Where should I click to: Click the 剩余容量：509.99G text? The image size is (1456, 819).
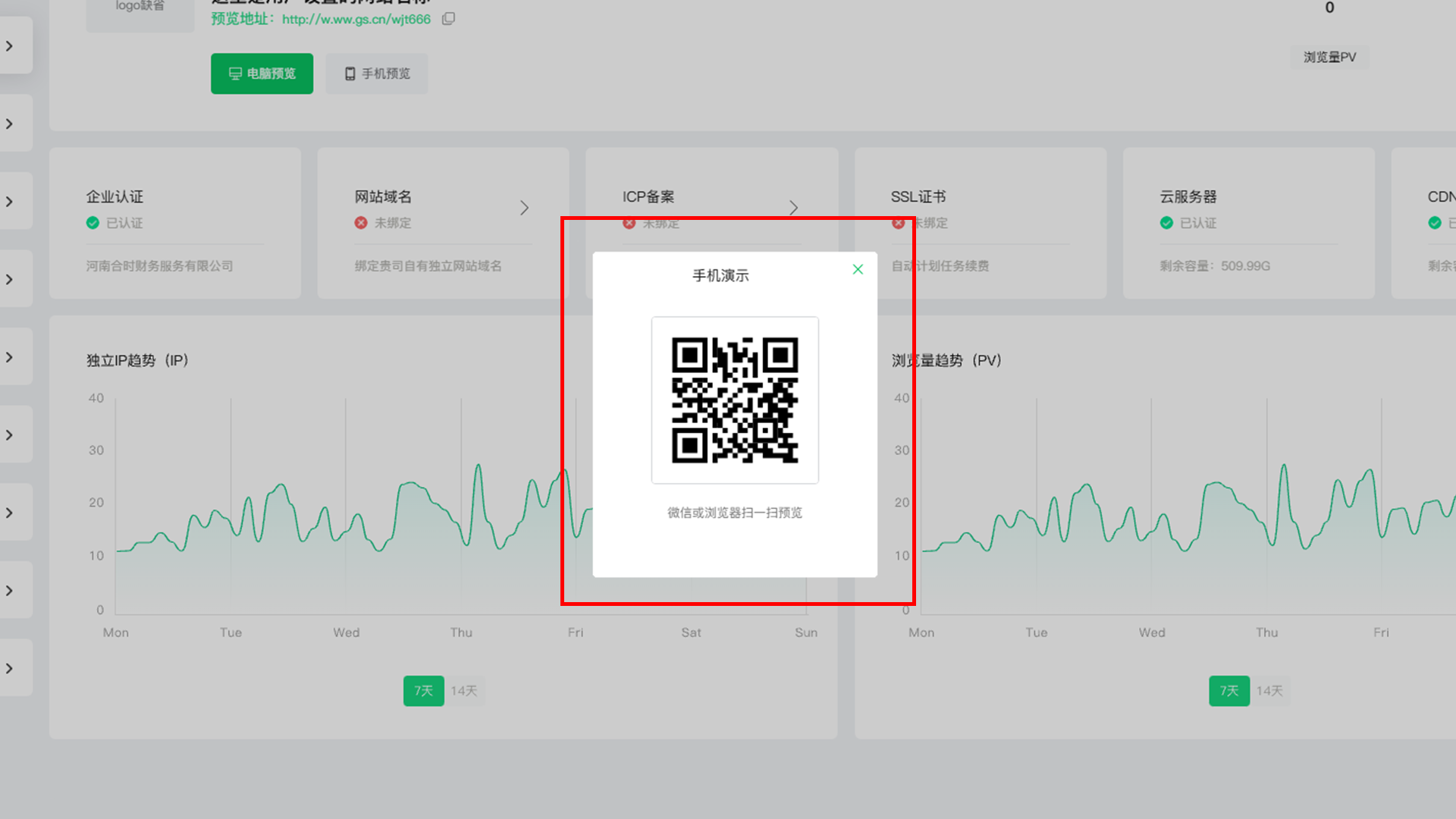(1215, 266)
